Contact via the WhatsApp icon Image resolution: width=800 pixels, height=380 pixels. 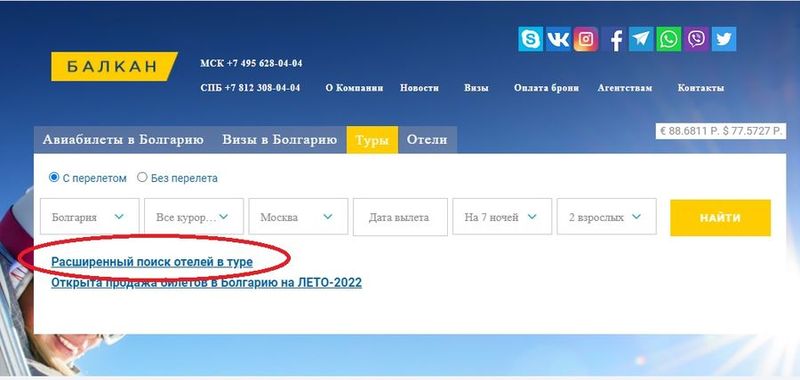point(668,39)
